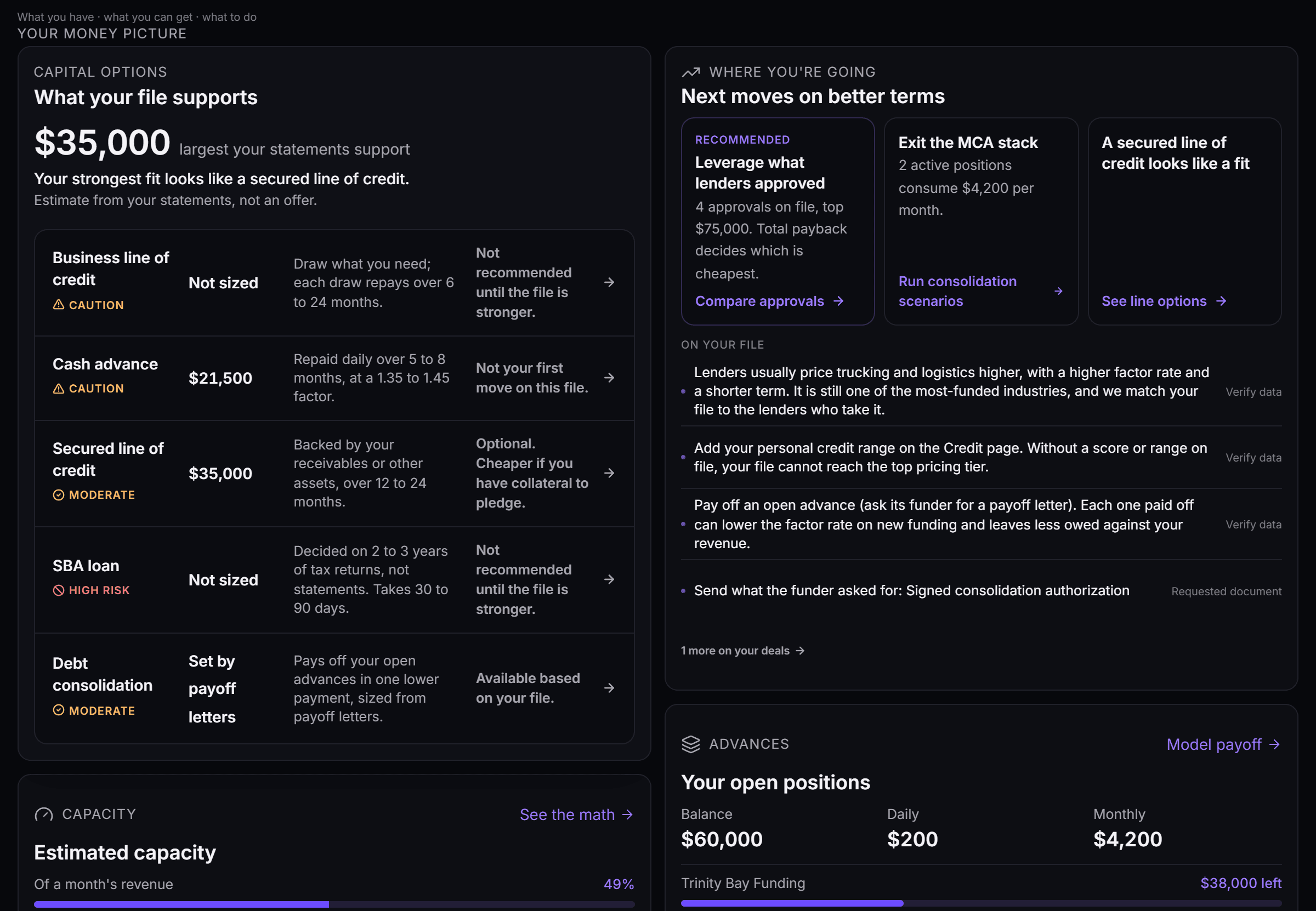Viewport: 1316px width, 911px height.
Task: Open the Debt consolidation row arrow
Action: click(609, 688)
